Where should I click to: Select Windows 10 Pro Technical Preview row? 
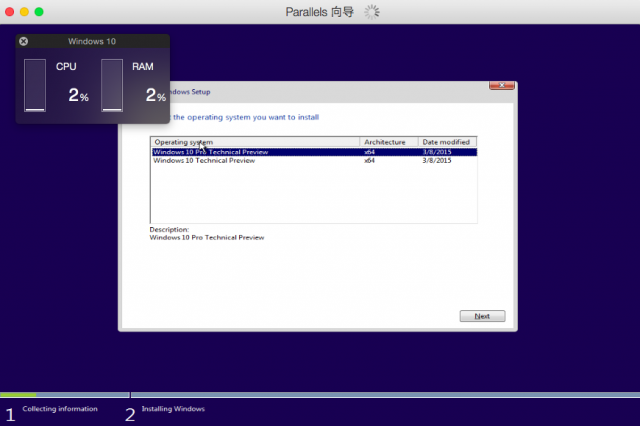point(314,152)
